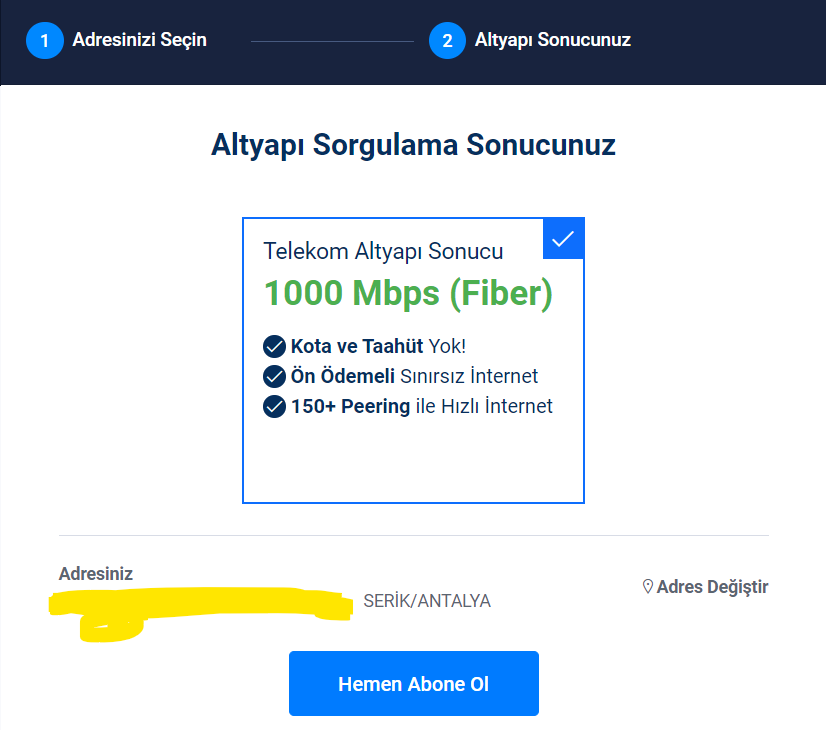Click the 150+ Peering ile Hızlı İnternet text
The width and height of the screenshot is (826, 730).
421,407
